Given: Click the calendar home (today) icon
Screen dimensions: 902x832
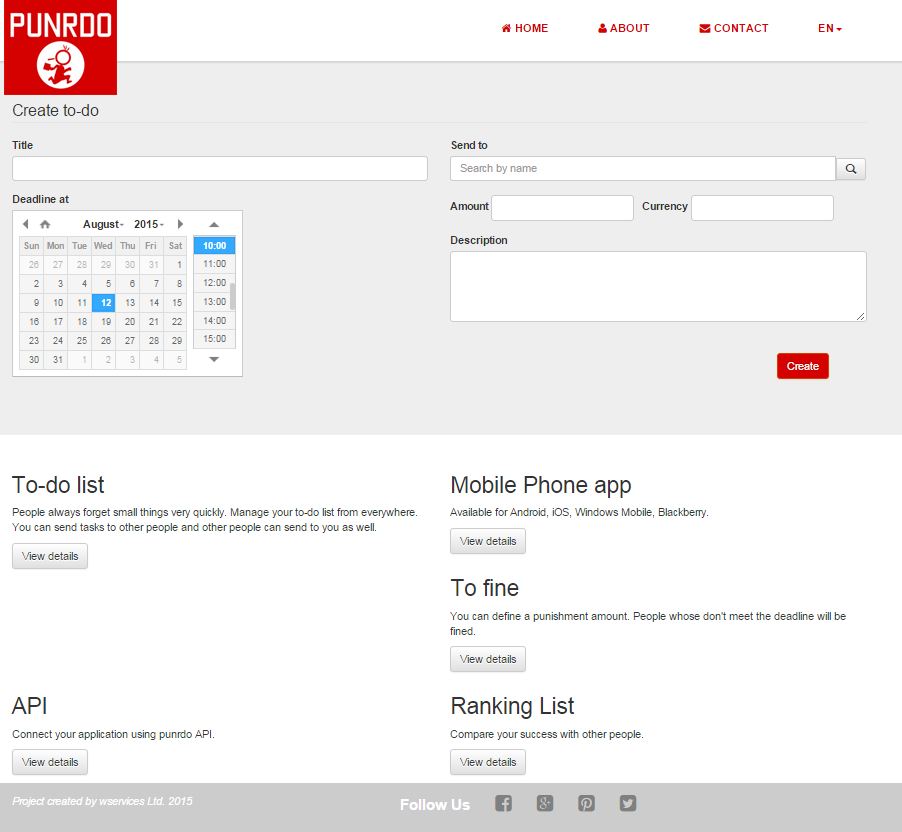Looking at the screenshot, I should point(45,224).
